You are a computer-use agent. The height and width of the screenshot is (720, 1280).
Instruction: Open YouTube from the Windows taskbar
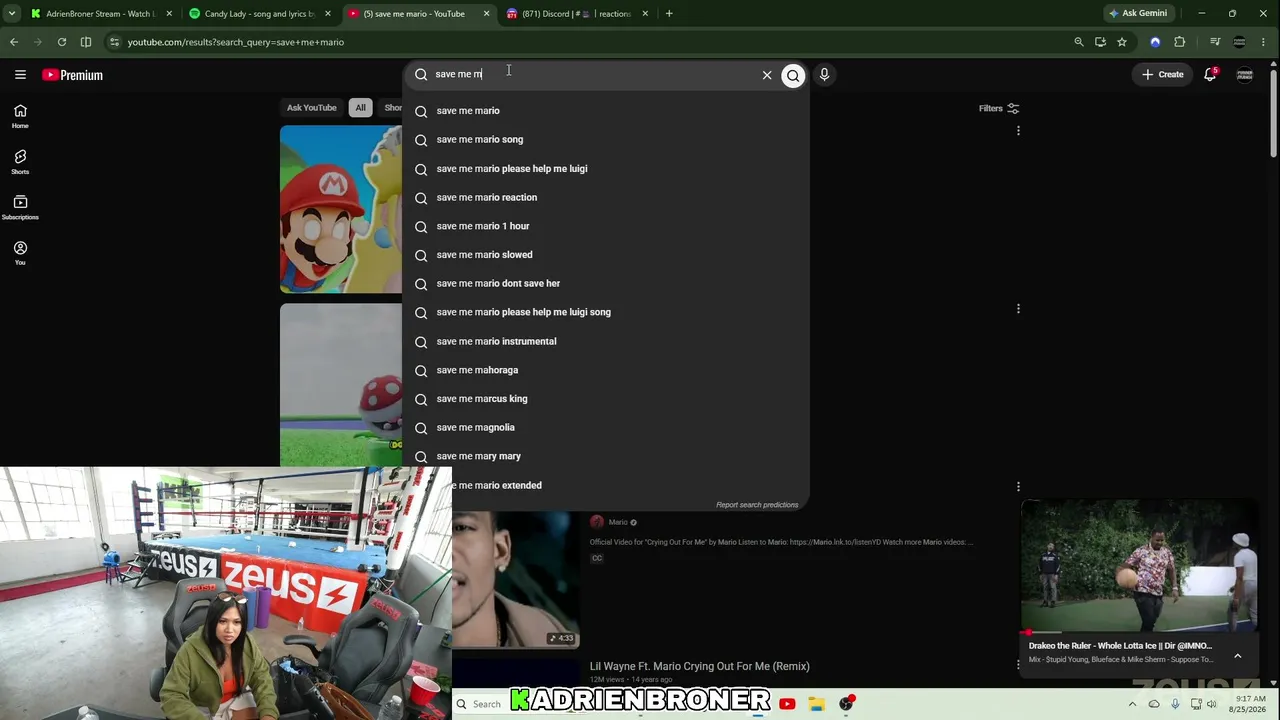click(x=787, y=704)
